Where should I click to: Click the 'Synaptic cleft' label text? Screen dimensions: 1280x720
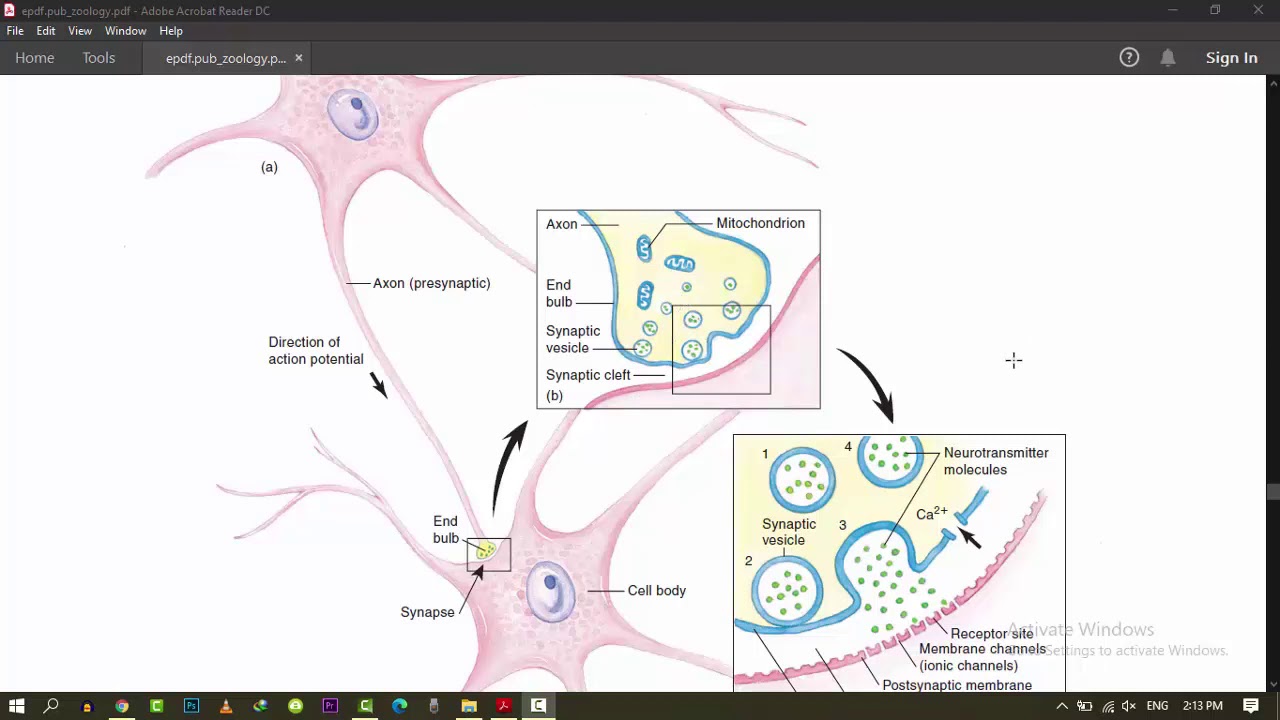(x=588, y=375)
